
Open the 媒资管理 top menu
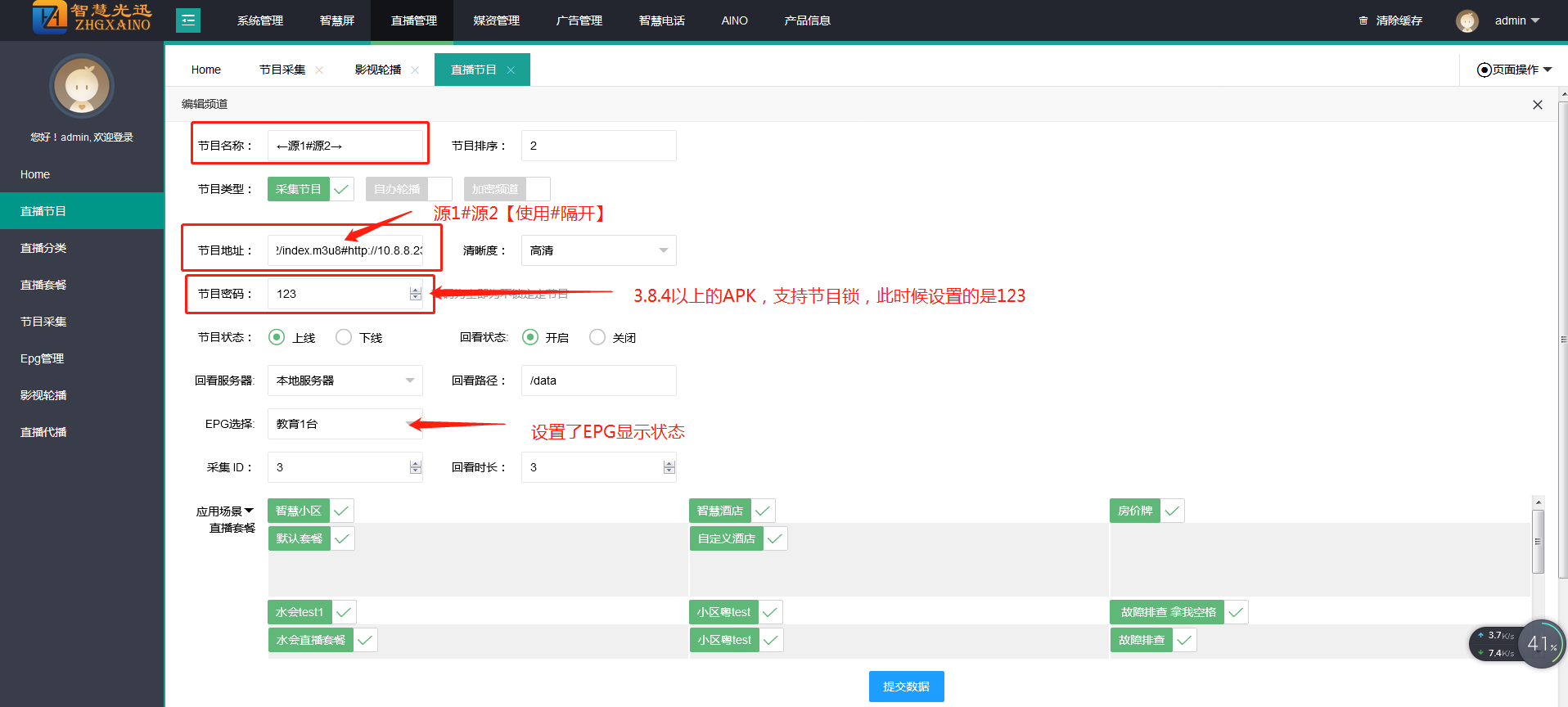(x=496, y=20)
